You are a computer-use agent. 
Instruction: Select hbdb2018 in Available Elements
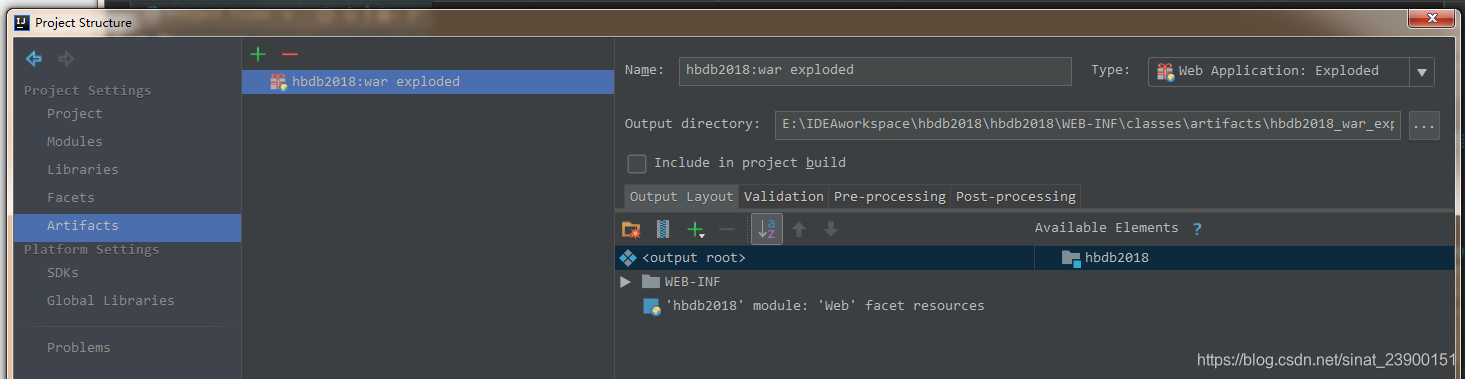pyautogui.click(x=1244, y=258)
